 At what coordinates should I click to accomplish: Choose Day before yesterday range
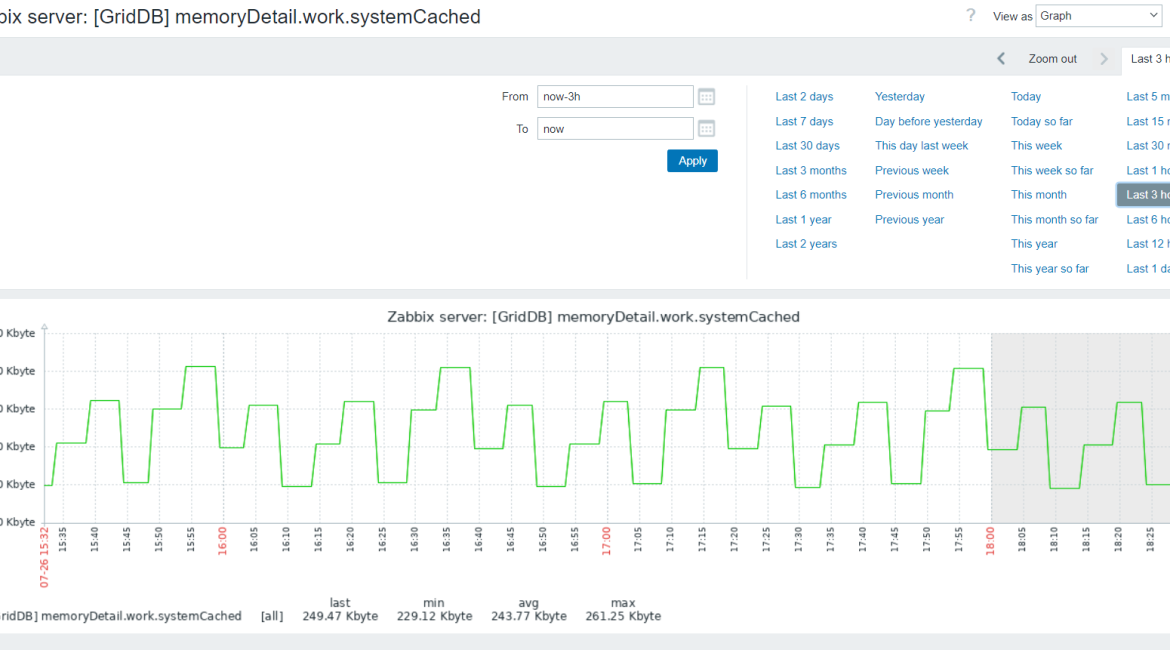tap(928, 122)
